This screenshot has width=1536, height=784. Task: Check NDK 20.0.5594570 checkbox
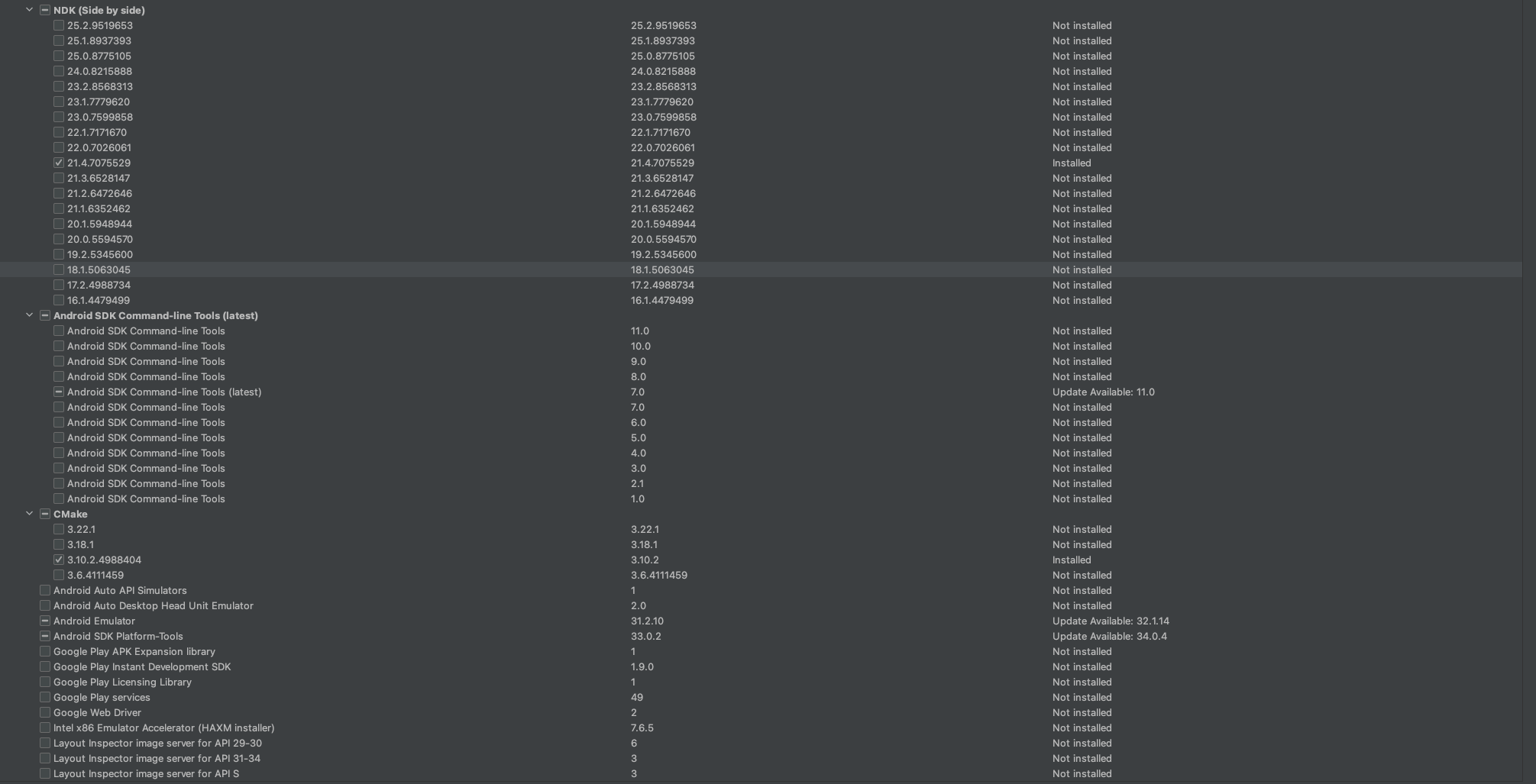coord(59,239)
